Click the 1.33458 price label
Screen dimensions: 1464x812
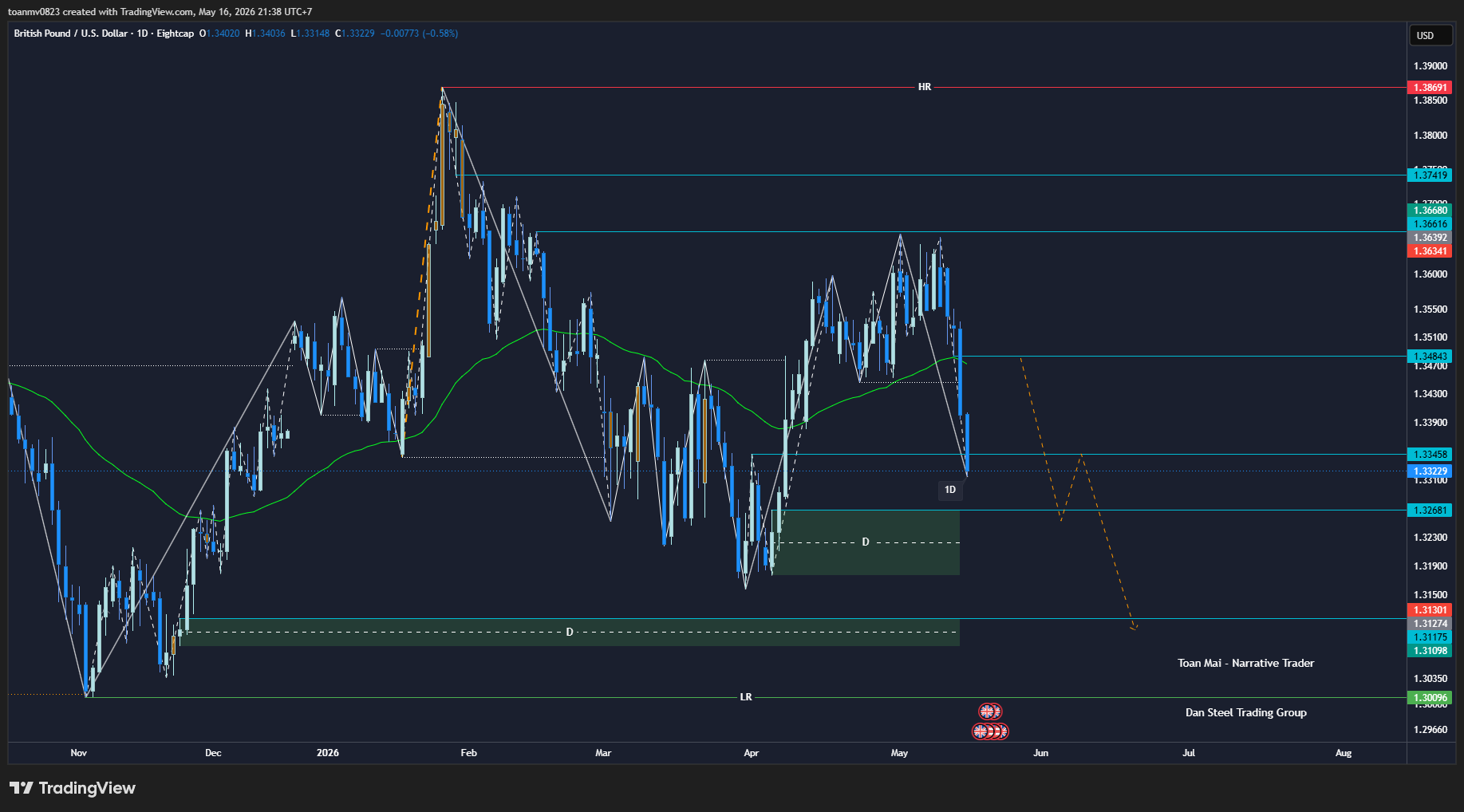1430,455
